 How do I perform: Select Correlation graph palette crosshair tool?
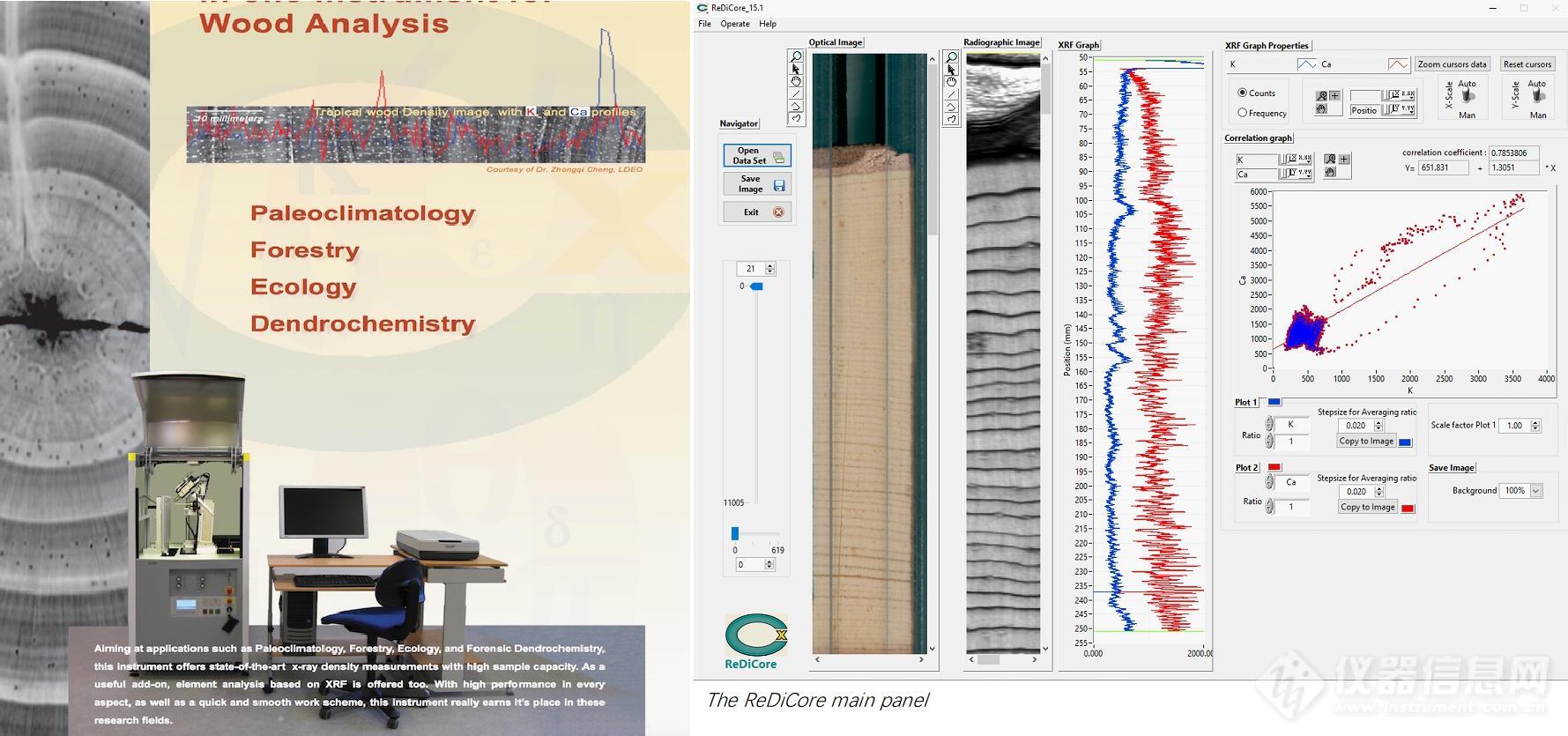click(1344, 160)
